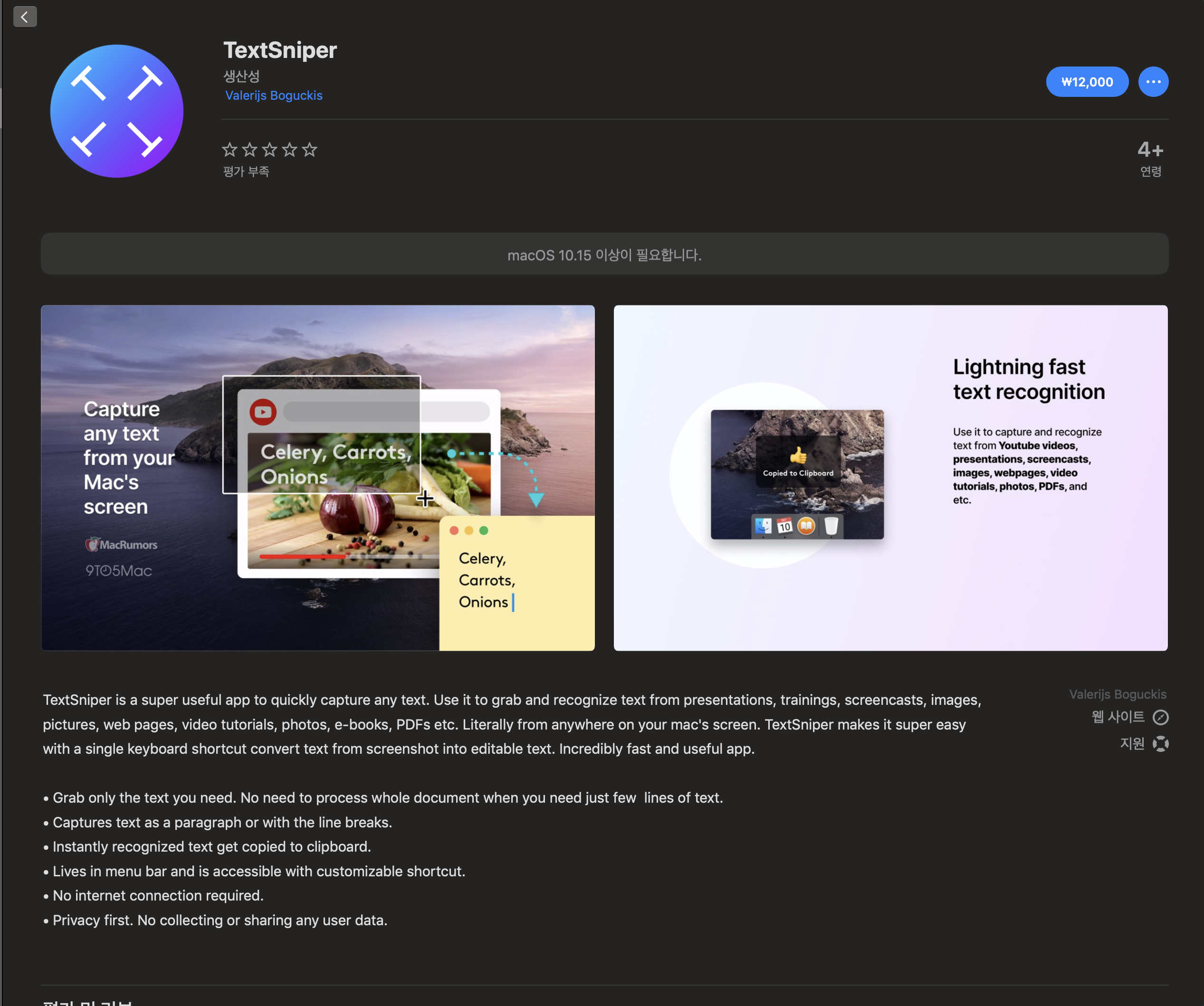Open Valerijs Boguckis developer link
Viewport: 1204px width, 1006px height.
click(274, 96)
